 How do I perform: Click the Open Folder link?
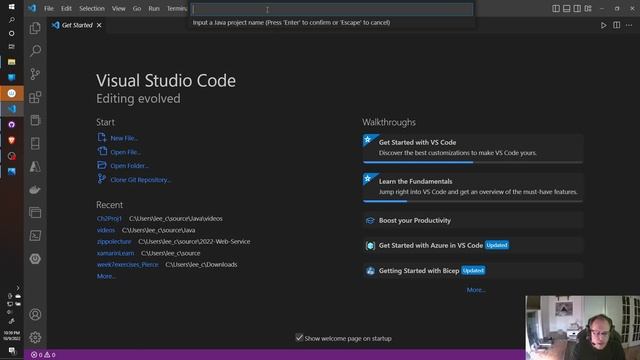[129, 166]
